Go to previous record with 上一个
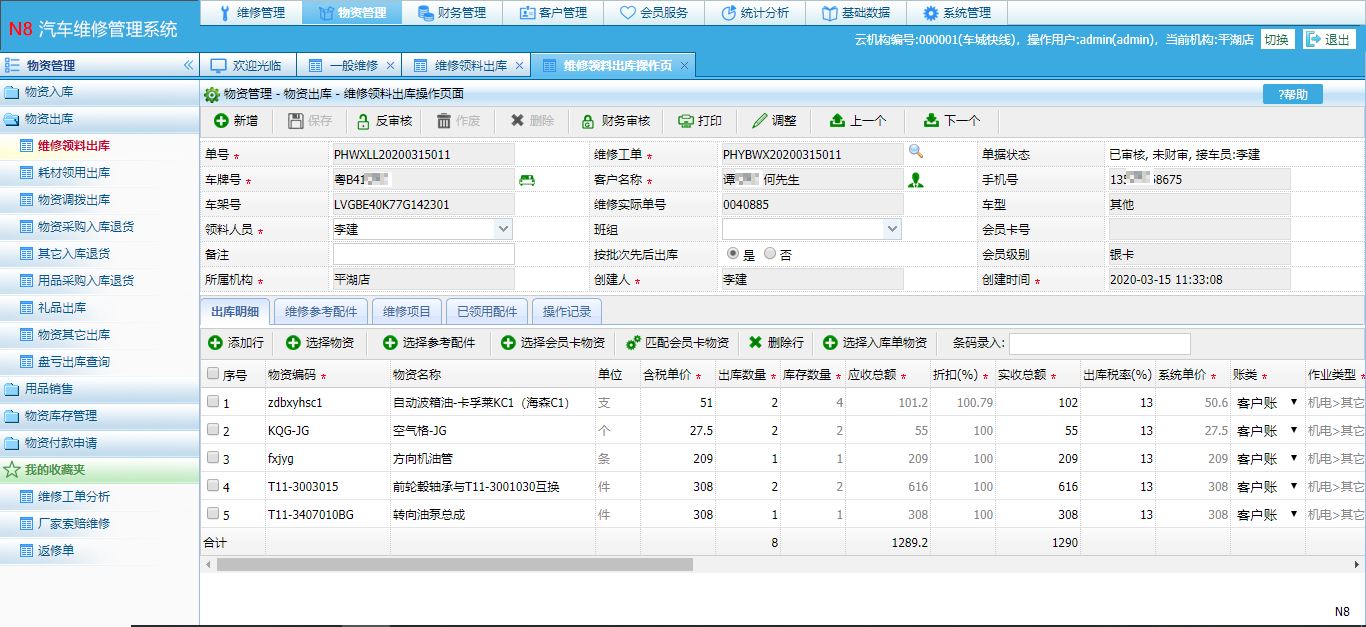This screenshot has height=627, width=1366. pyautogui.click(x=858, y=120)
